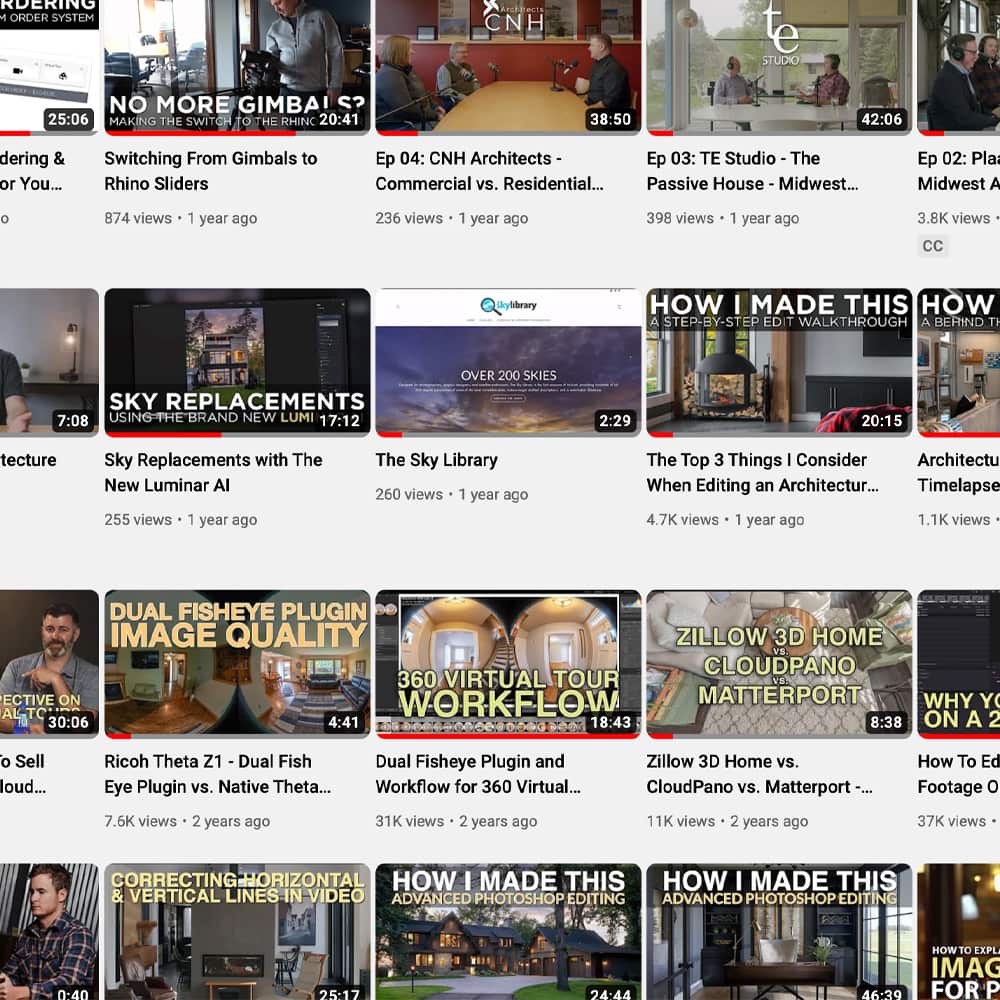The height and width of the screenshot is (1000, 1000).
Task: Open the Ep 04 CNH Architects video thumbnail
Action: pyautogui.click(x=508, y=67)
